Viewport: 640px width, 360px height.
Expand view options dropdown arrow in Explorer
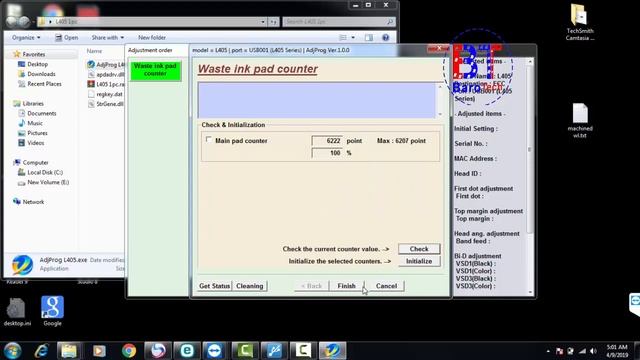353,38
